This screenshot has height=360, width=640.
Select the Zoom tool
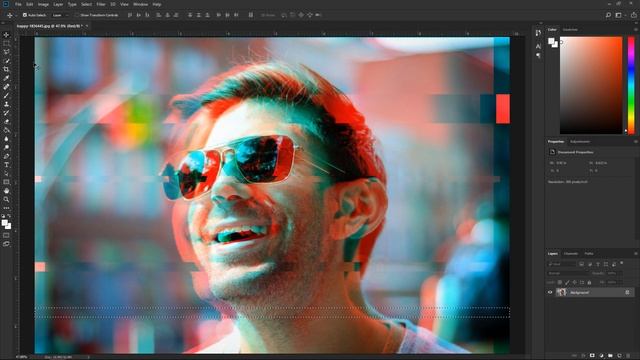(6, 200)
